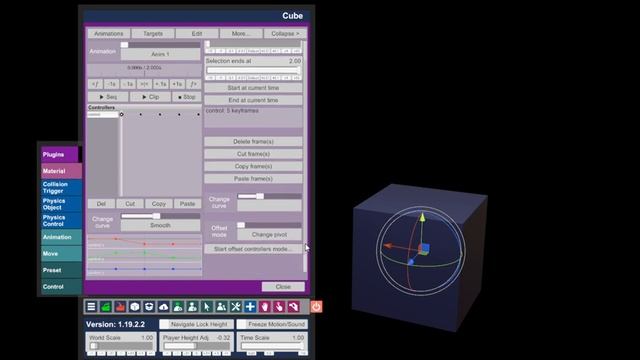The image size is (640, 360).
Task: Open the cloud download hub icon
Action: (164, 307)
